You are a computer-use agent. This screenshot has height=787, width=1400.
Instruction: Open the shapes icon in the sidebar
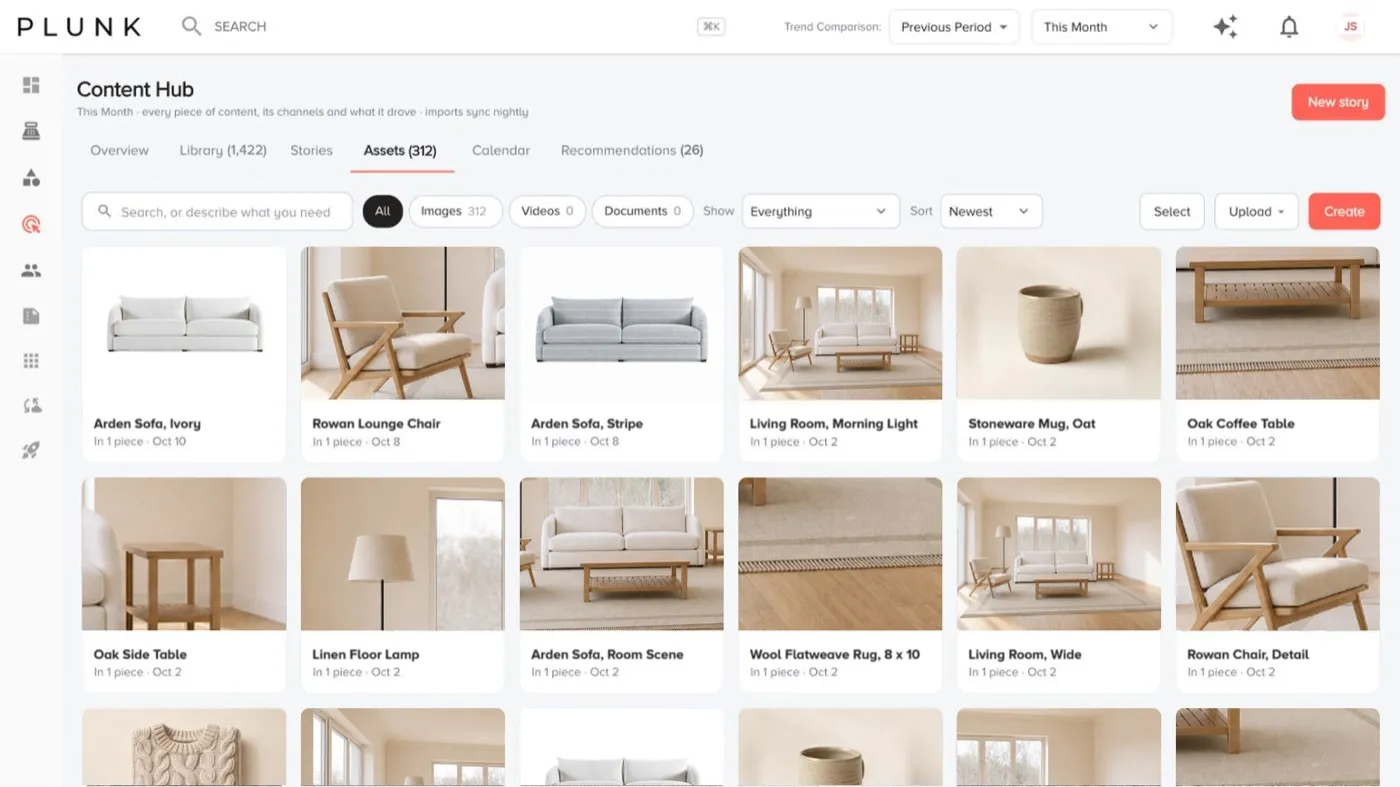point(31,178)
